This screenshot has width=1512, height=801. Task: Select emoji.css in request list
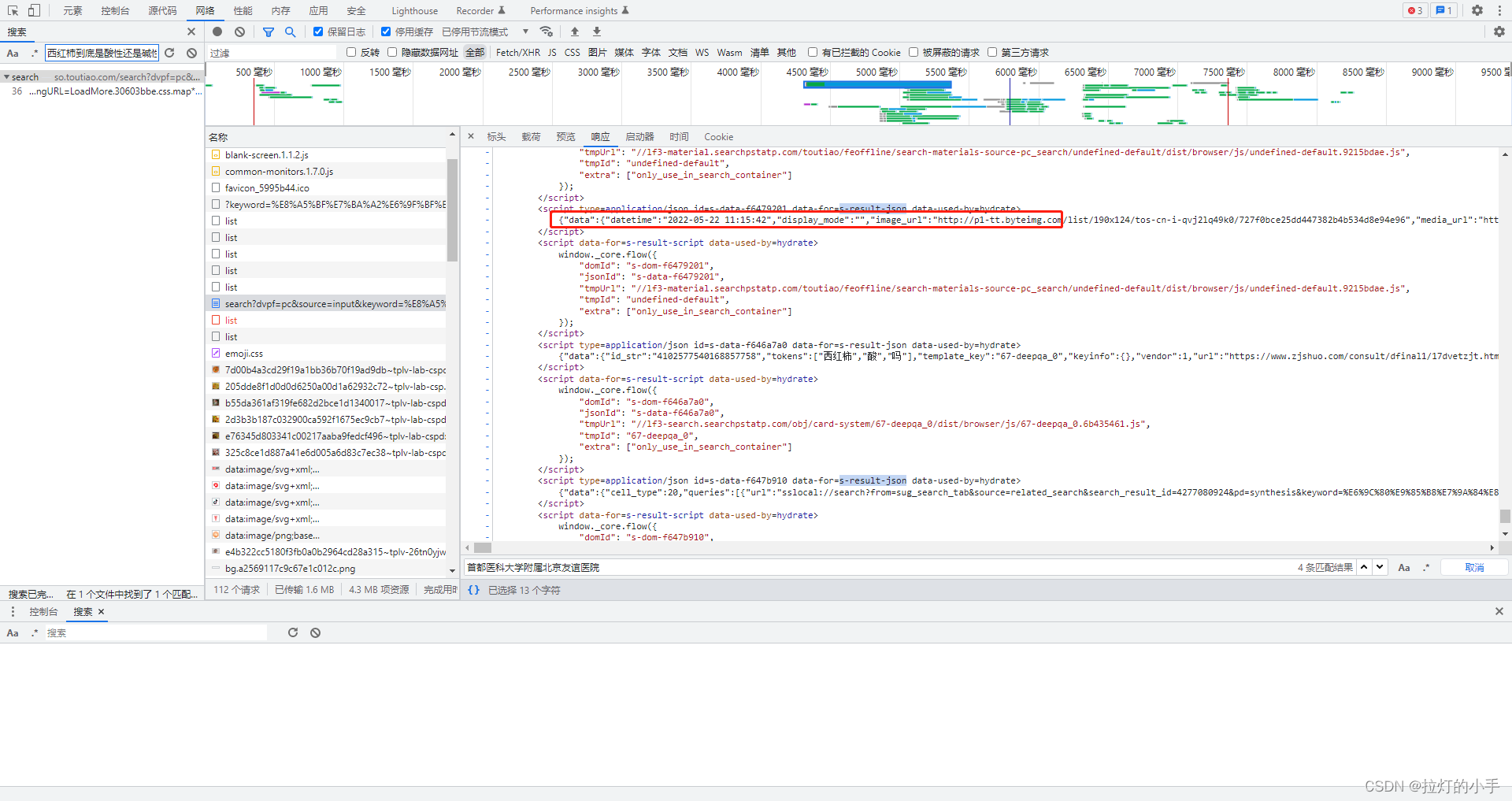point(243,354)
